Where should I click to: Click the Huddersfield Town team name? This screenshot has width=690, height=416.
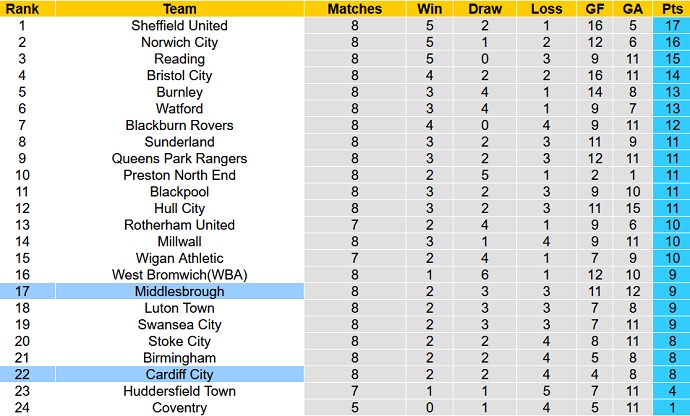(179, 391)
